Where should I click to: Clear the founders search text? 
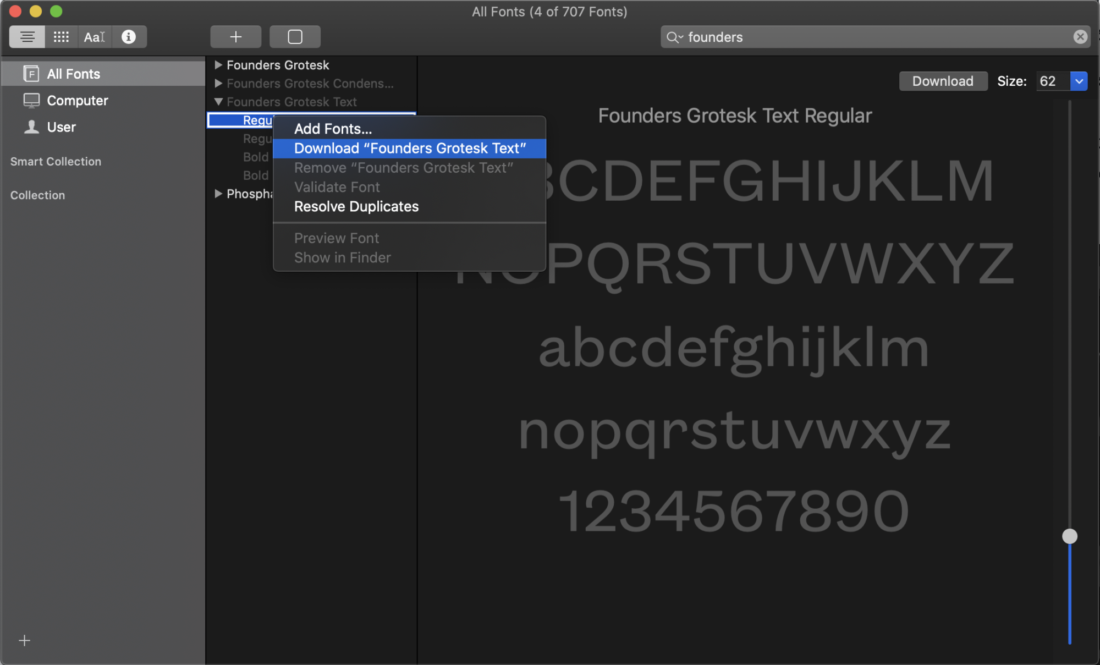point(1080,36)
